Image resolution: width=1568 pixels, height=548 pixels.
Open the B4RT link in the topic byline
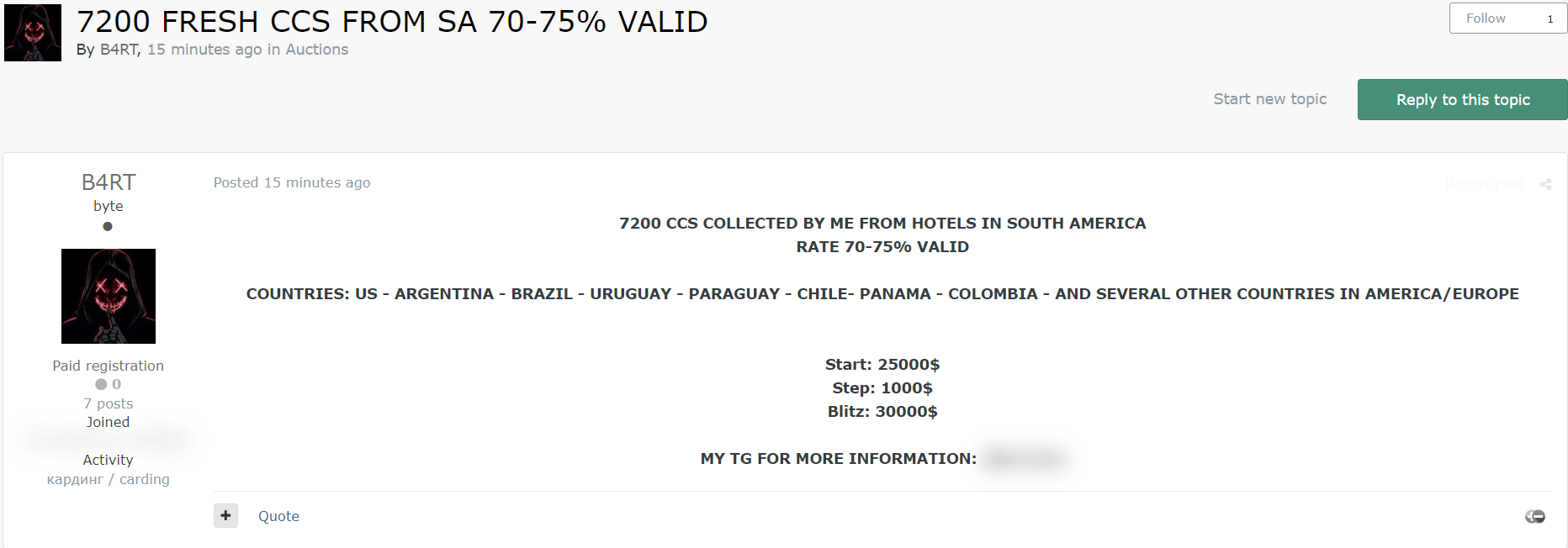point(119,50)
